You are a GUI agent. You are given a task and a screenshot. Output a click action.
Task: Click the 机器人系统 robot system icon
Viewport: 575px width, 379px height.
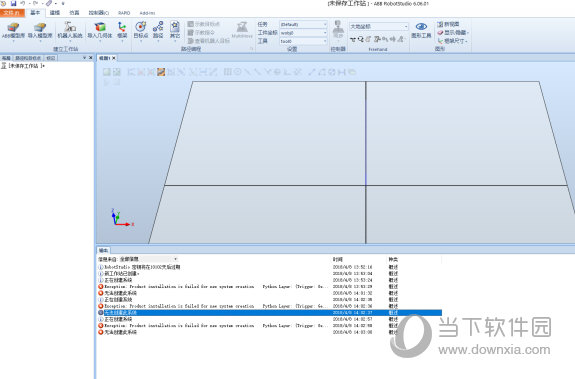pyautogui.click(x=70, y=31)
